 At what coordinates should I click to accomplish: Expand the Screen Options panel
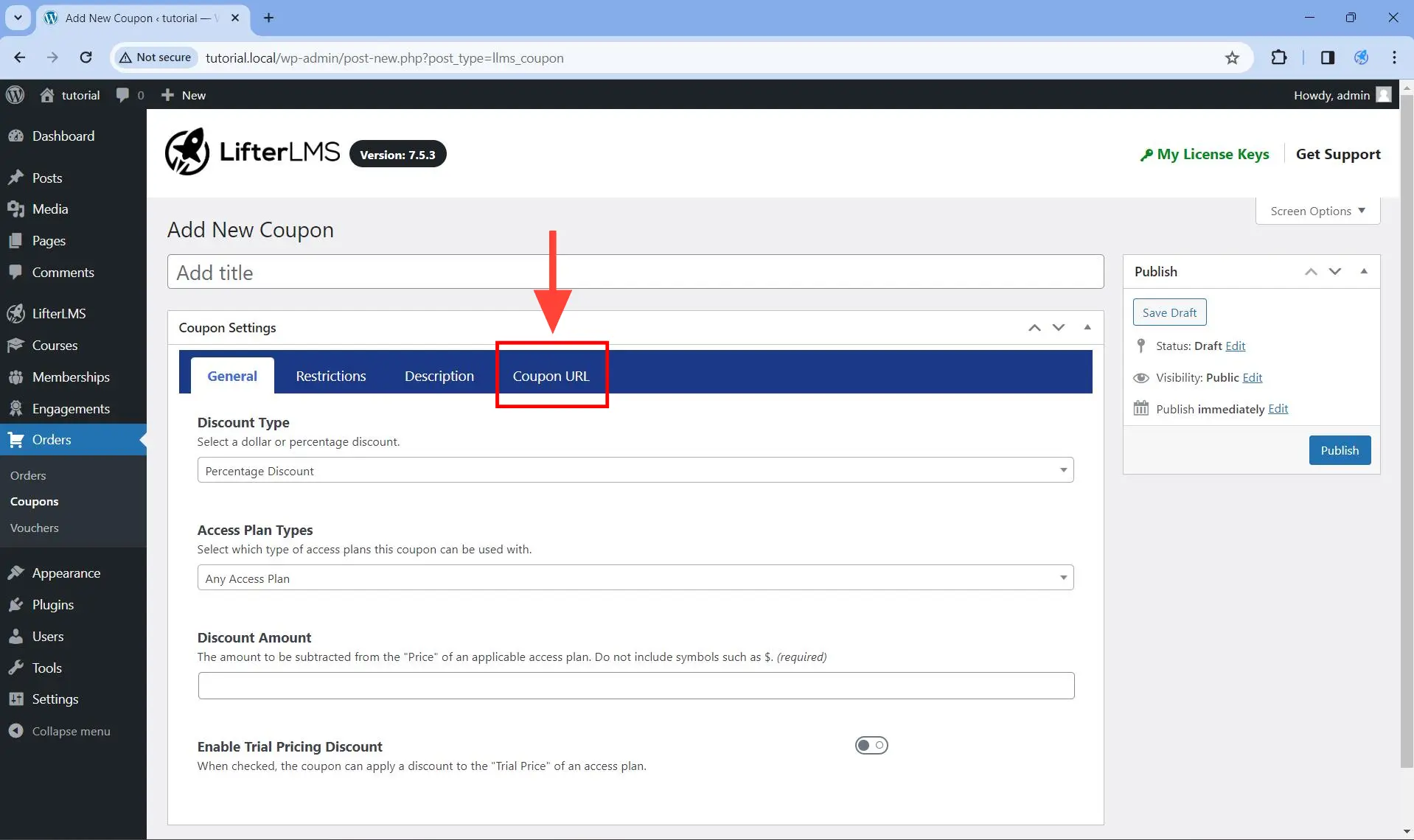[x=1317, y=211]
